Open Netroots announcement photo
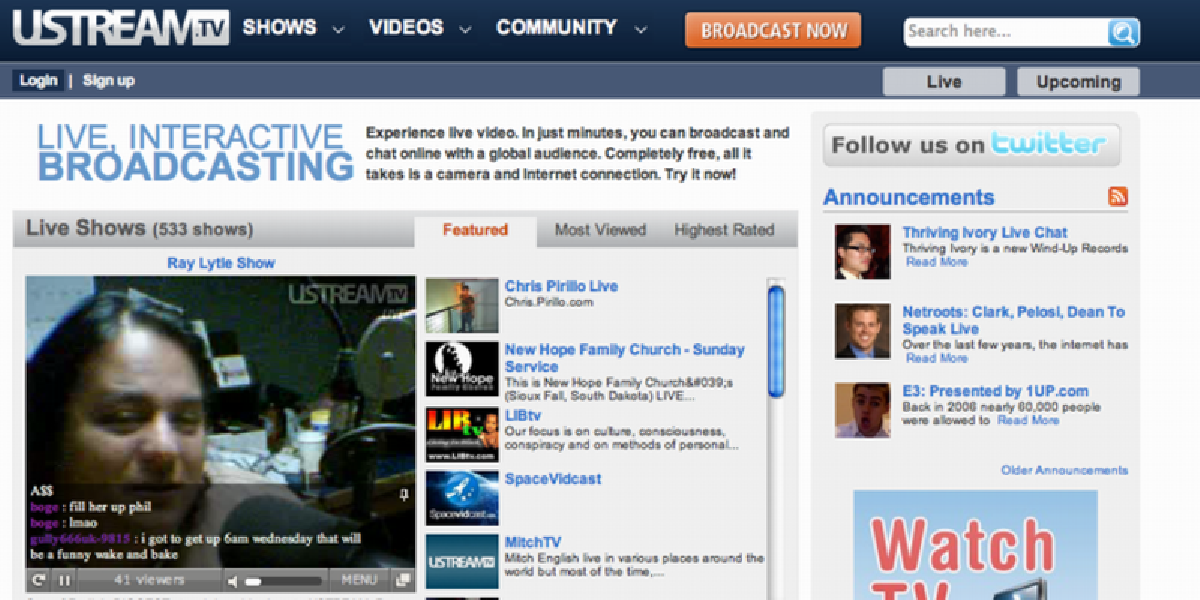Viewport: 1200px width, 600px height. [862, 331]
